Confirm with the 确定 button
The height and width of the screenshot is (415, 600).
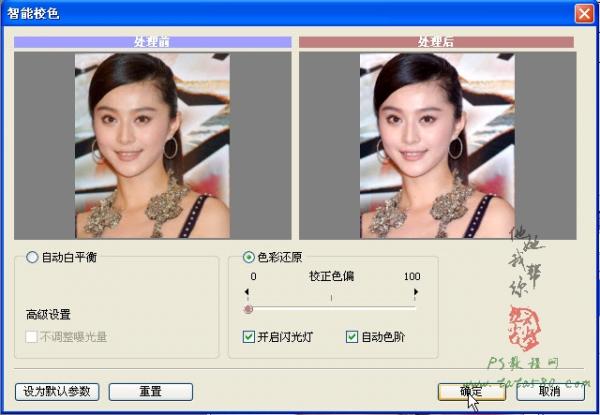click(x=472, y=392)
